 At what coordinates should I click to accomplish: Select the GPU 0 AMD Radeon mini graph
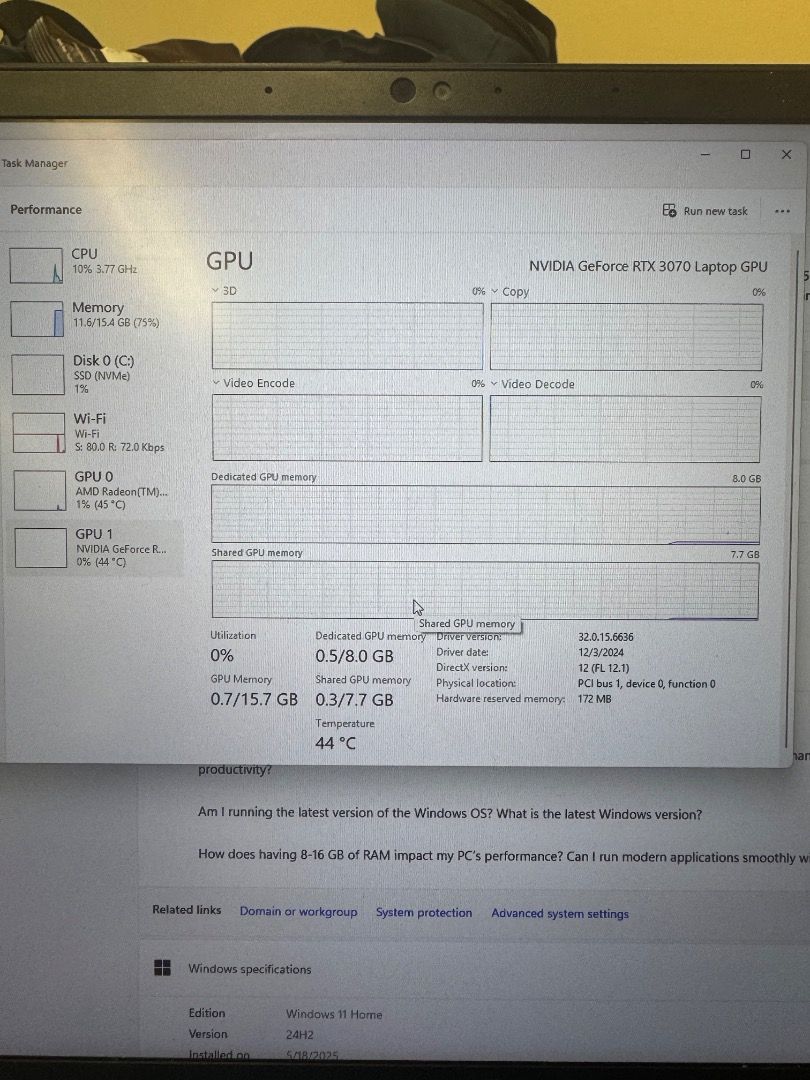pos(40,490)
